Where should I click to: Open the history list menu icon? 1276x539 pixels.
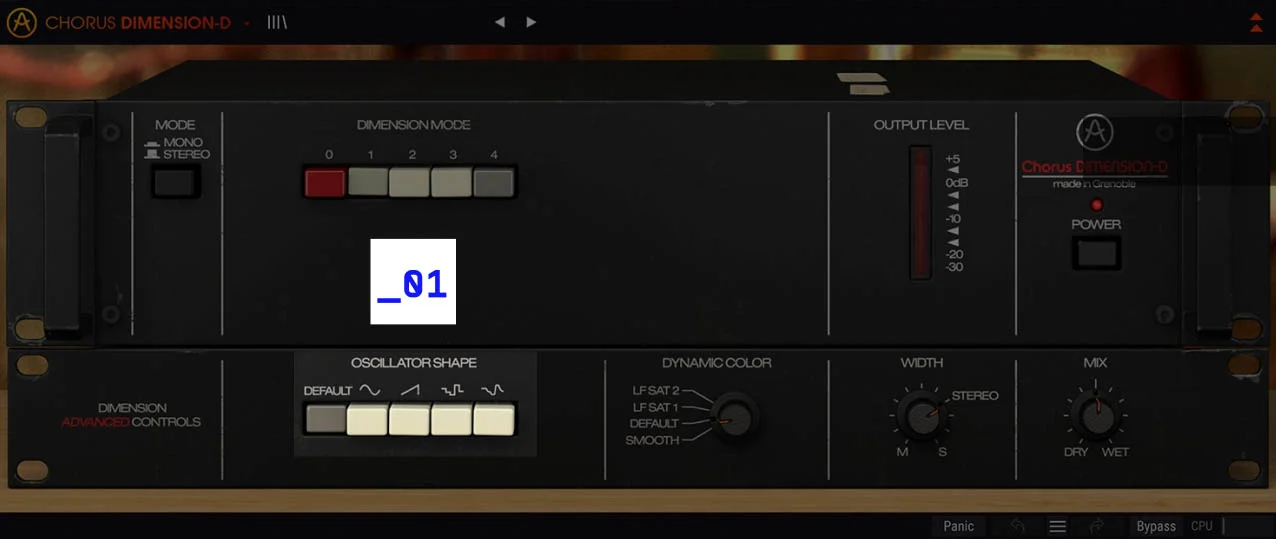[1057, 526]
